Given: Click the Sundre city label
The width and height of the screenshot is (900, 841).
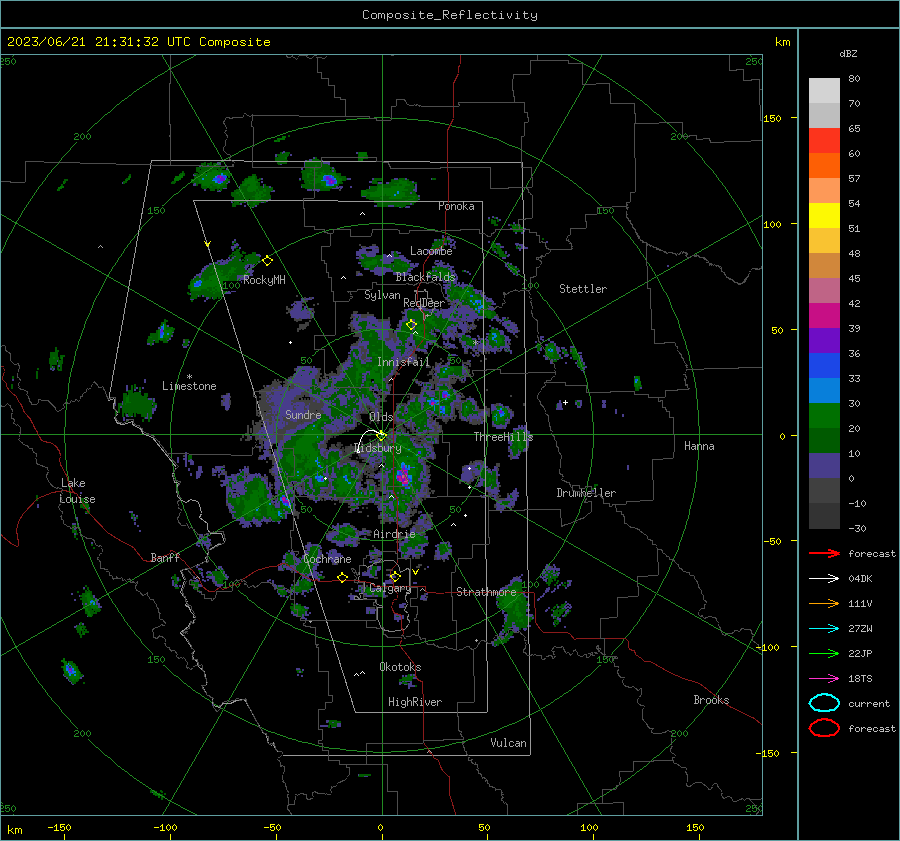Looking at the screenshot, I should point(303,414).
